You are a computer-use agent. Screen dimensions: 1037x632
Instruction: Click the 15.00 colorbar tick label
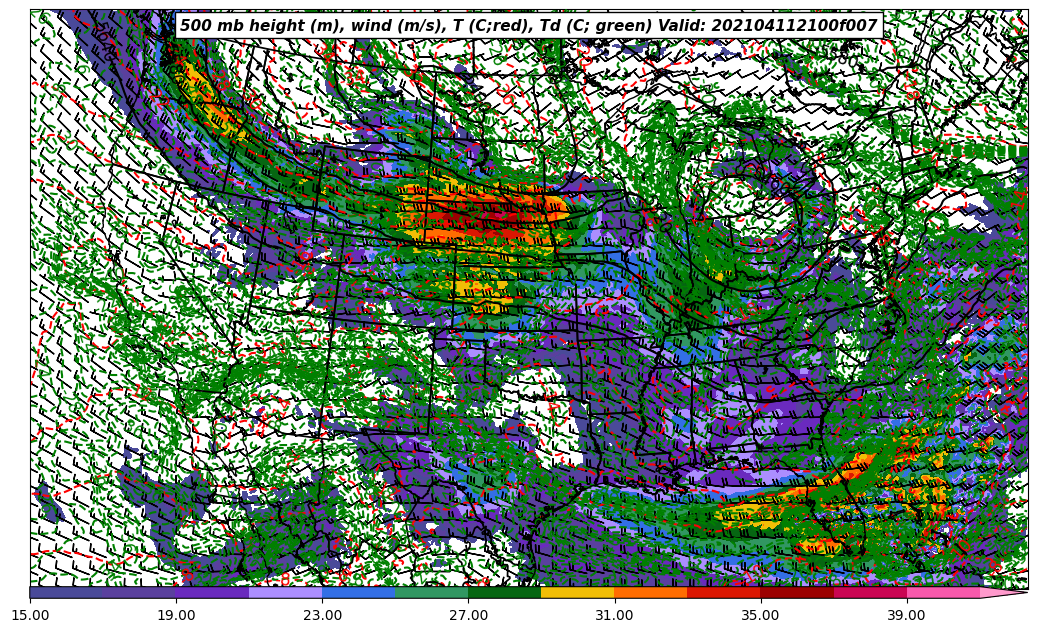[x=30, y=616]
